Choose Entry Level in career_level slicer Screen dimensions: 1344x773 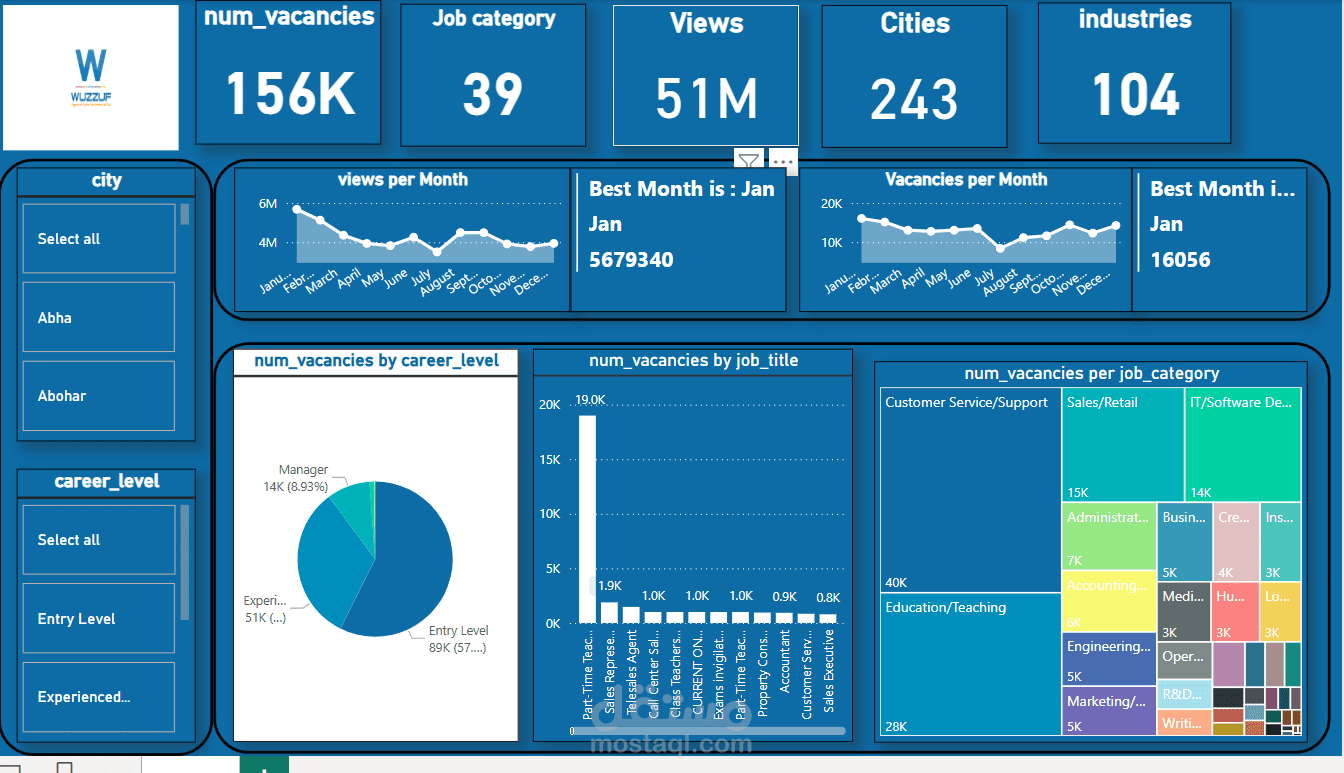(99, 618)
